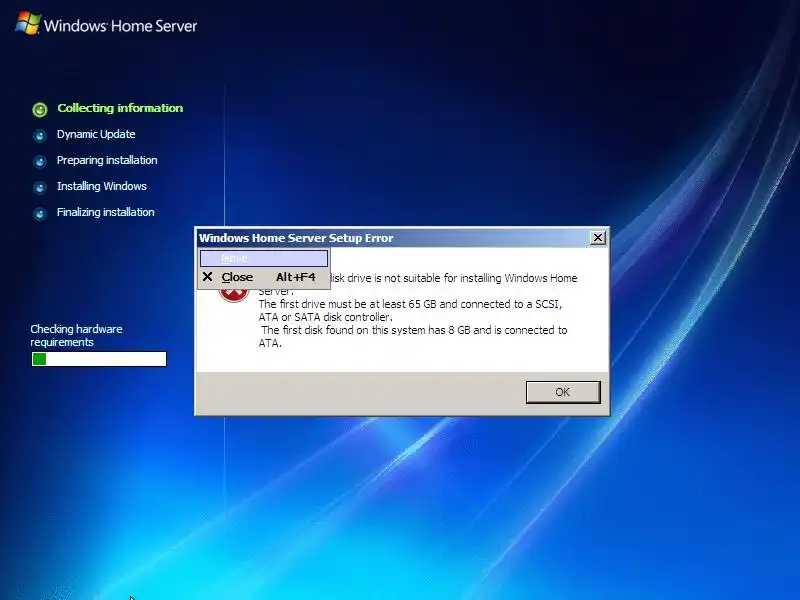
Task: Select the Move entry in system menu
Action: 264,258
